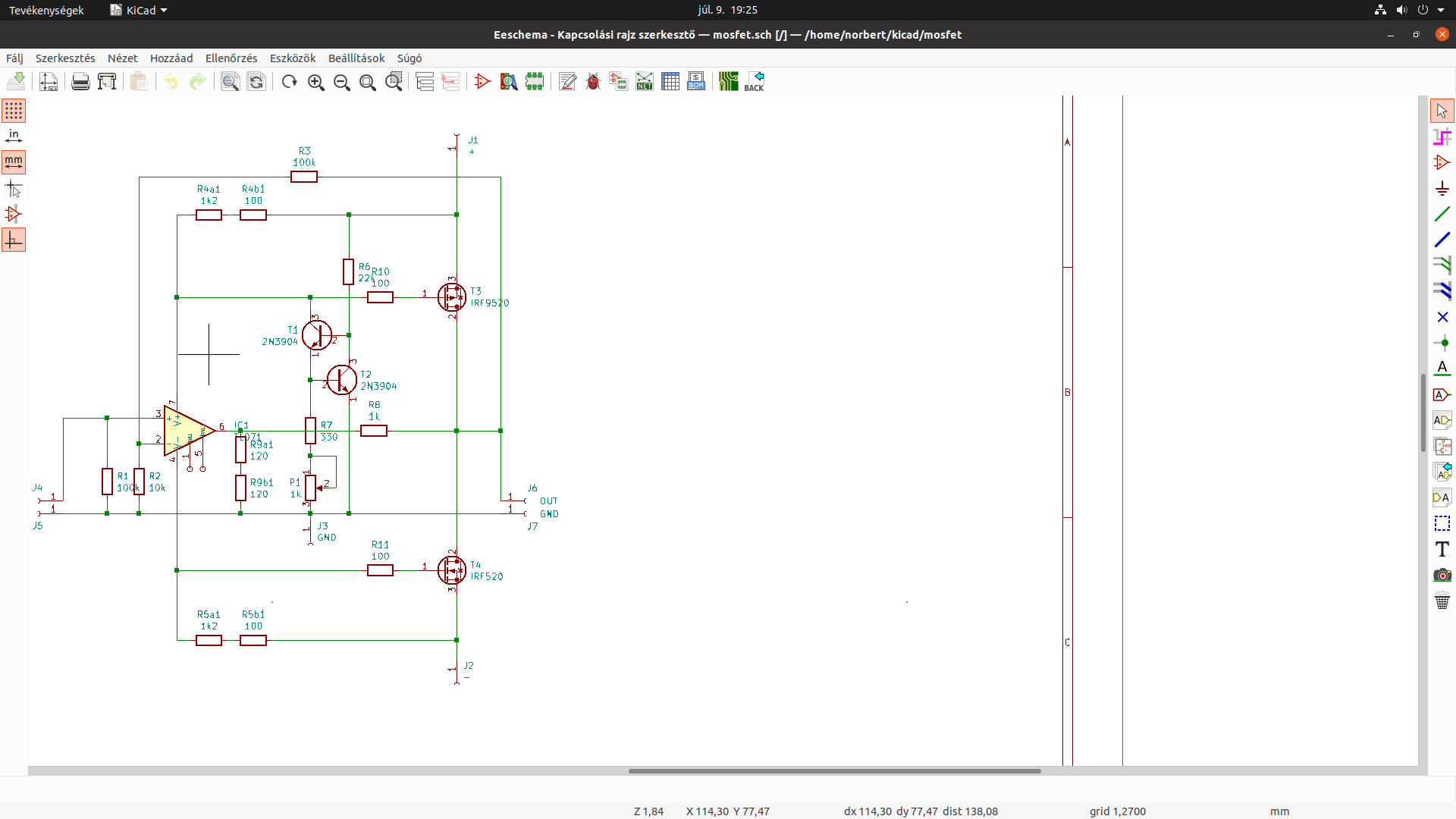Viewport: 1456px width, 819px height.
Task: Switch units to inches
Action: click(x=14, y=136)
